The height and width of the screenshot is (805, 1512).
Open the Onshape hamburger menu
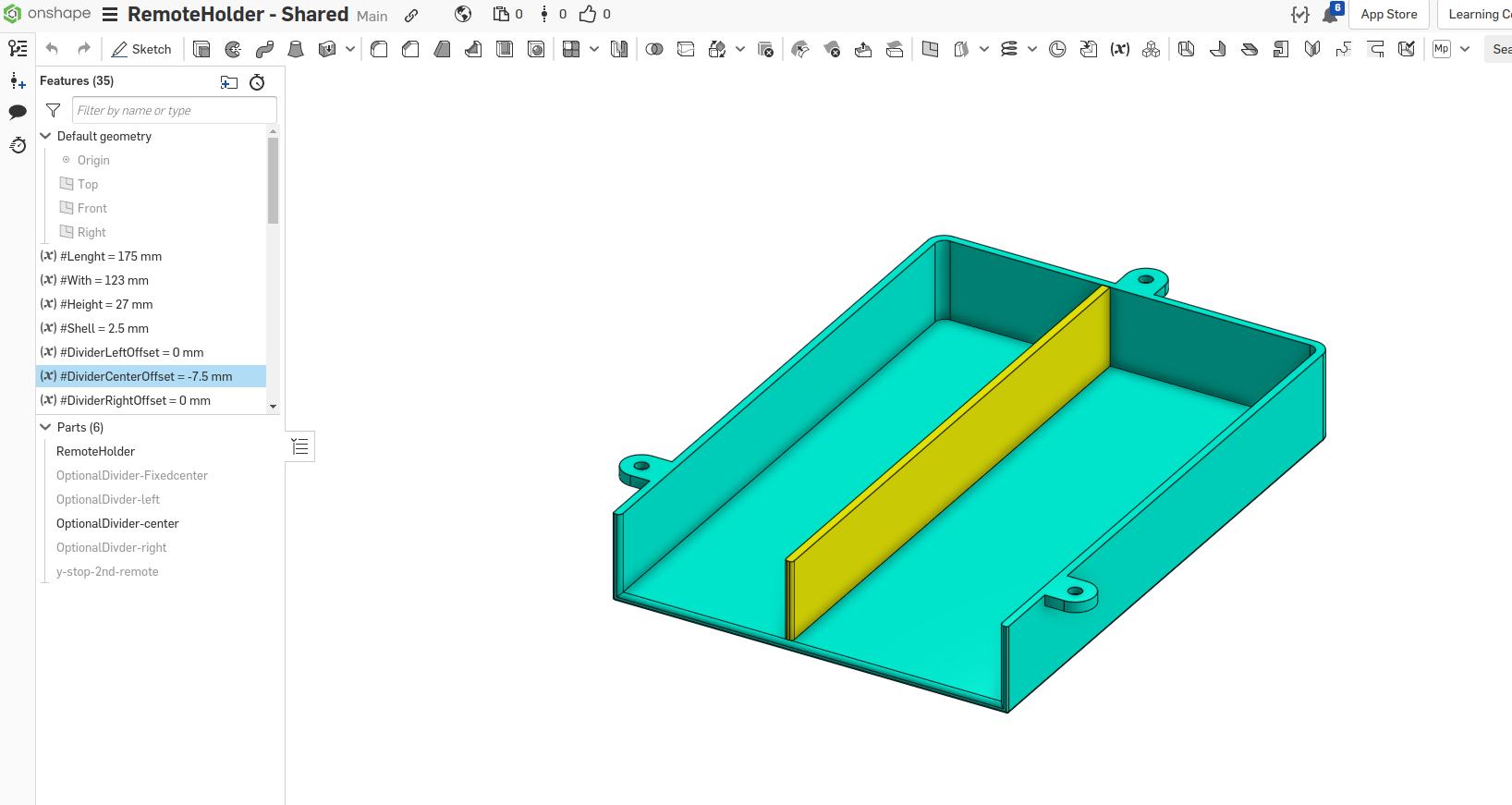click(x=110, y=14)
